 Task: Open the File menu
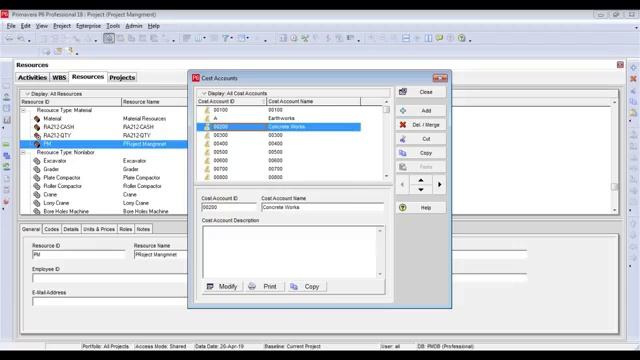(x=11, y=26)
